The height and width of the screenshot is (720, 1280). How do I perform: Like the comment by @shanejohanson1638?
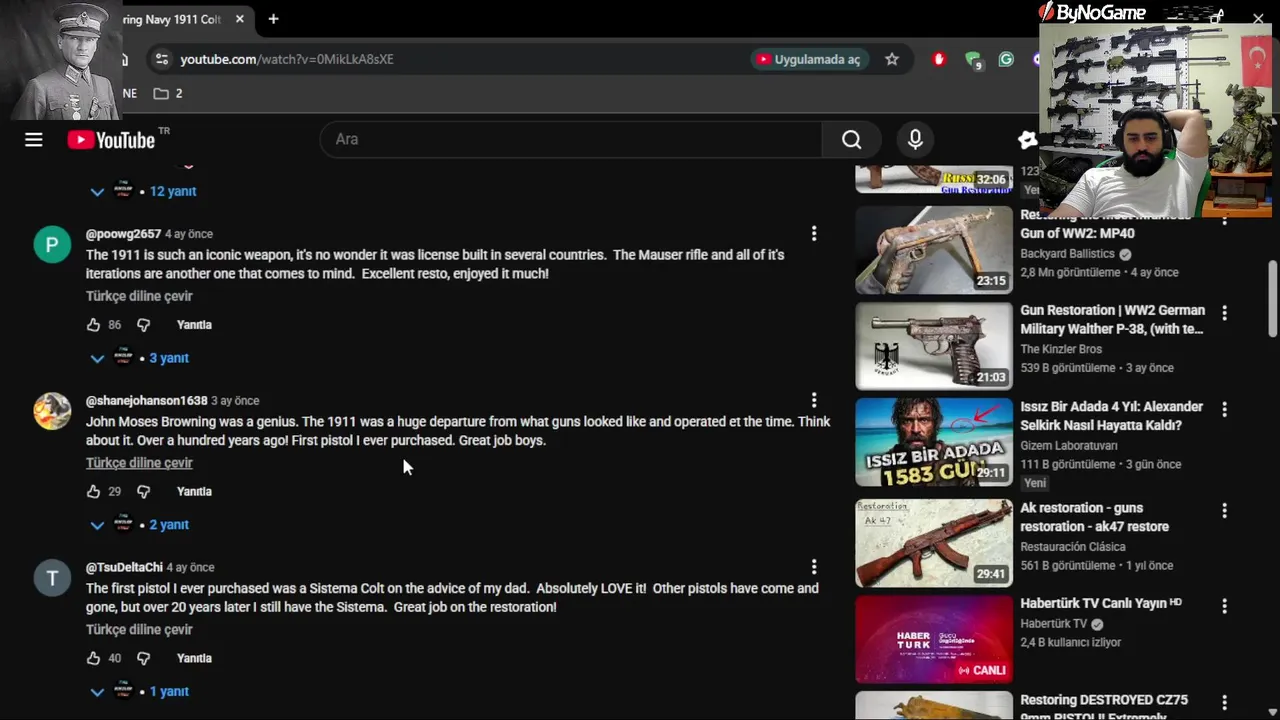click(x=93, y=492)
